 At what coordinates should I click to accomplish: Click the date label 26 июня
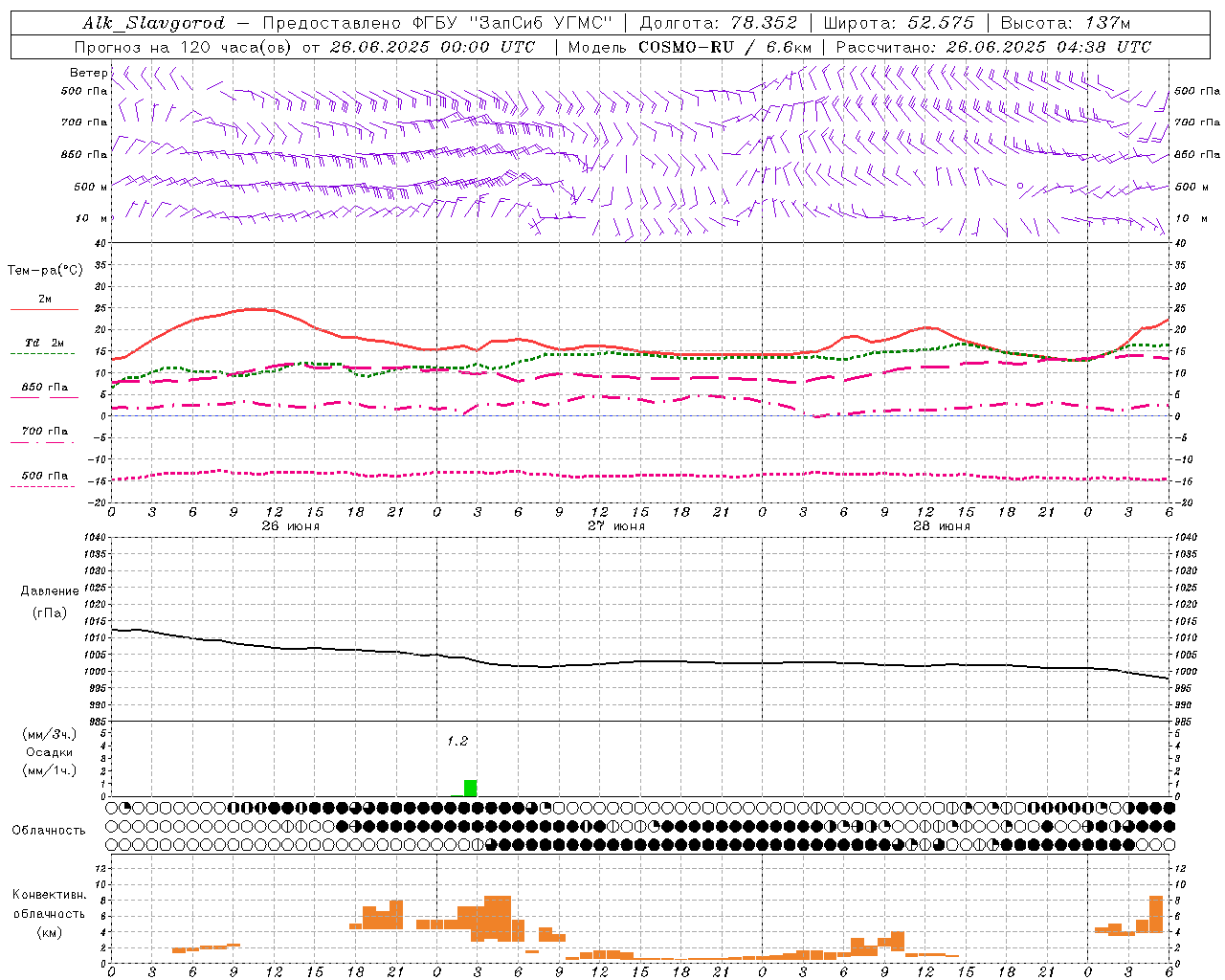click(x=291, y=526)
